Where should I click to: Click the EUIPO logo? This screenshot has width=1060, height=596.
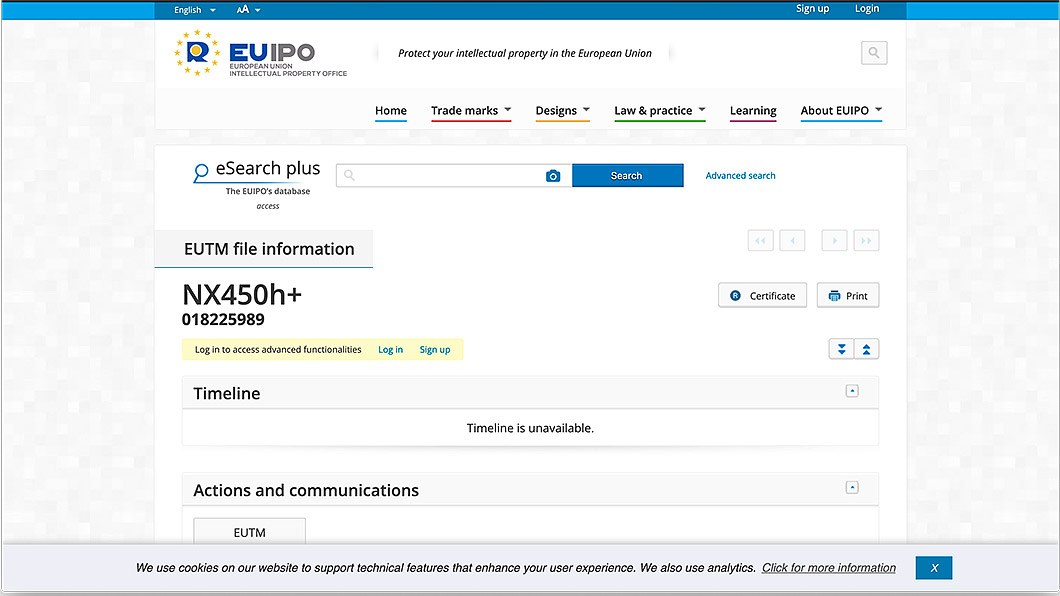pyautogui.click(x=261, y=53)
